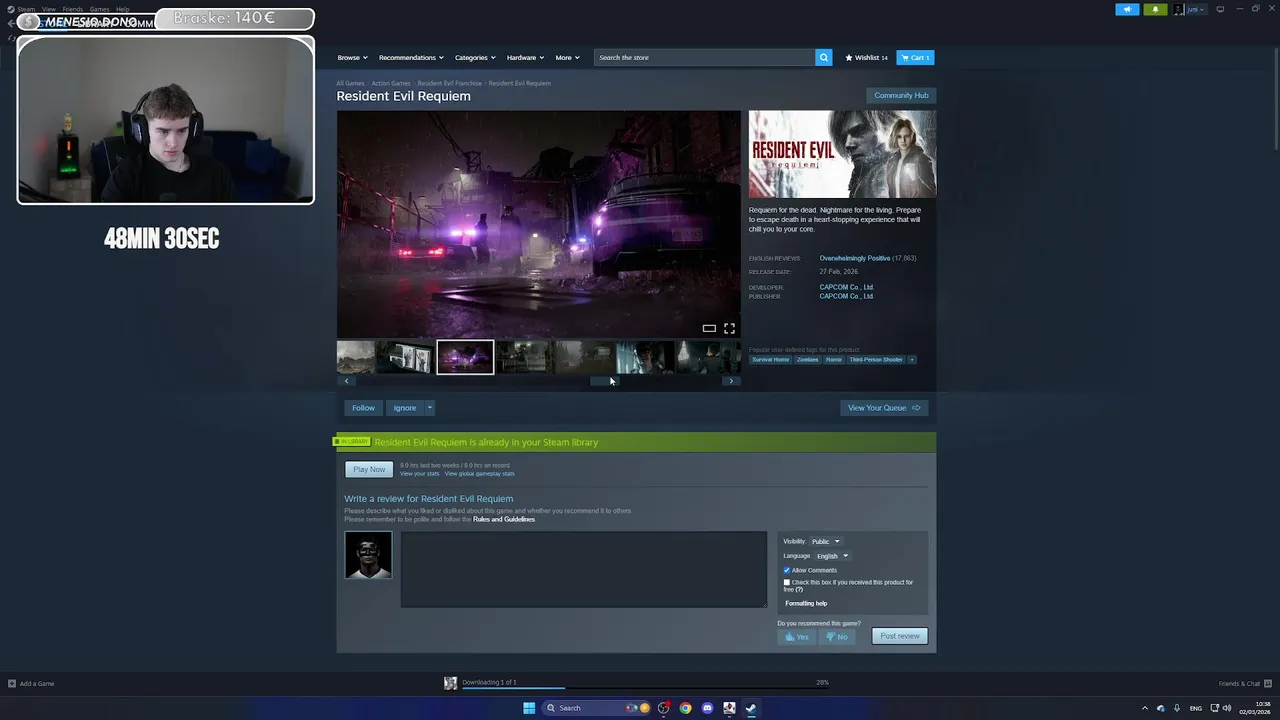Click the reviewer avatar next to the review box
This screenshot has height=720, width=1280.
point(368,555)
